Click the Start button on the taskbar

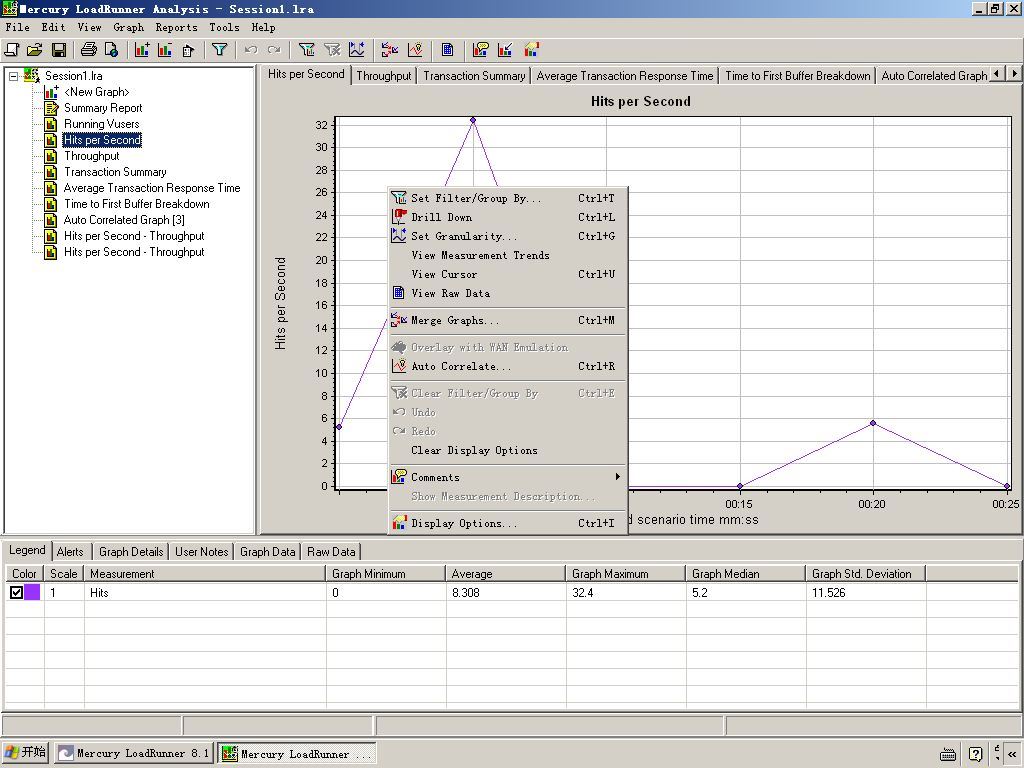click(x=25, y=753)
